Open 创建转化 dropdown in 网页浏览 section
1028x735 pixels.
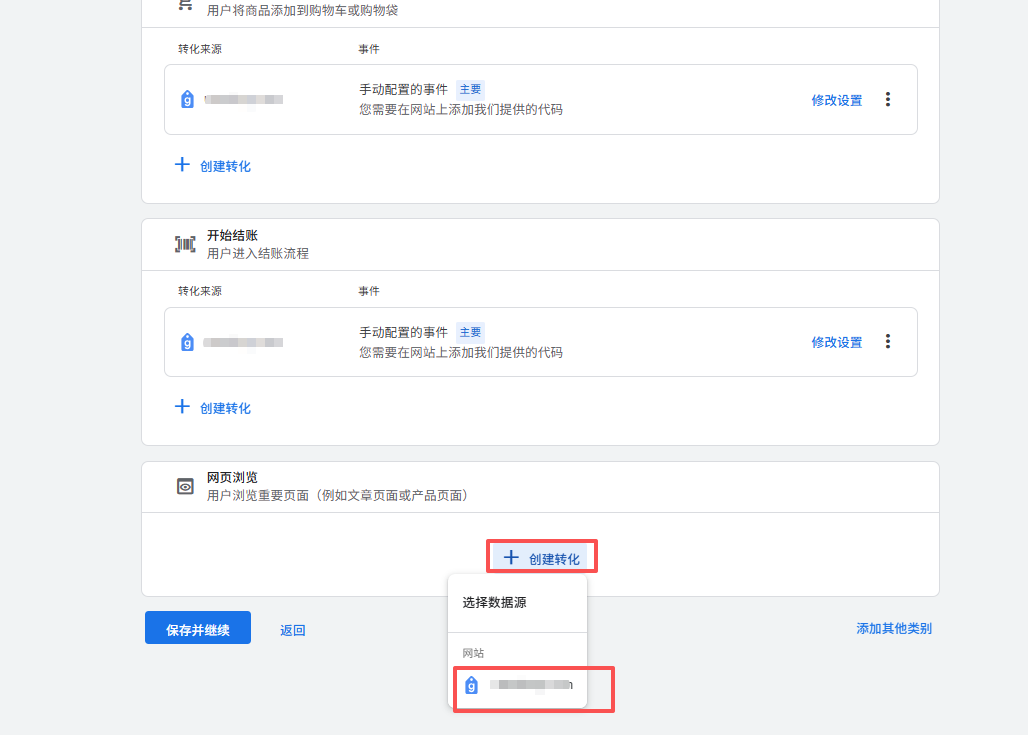541,558
